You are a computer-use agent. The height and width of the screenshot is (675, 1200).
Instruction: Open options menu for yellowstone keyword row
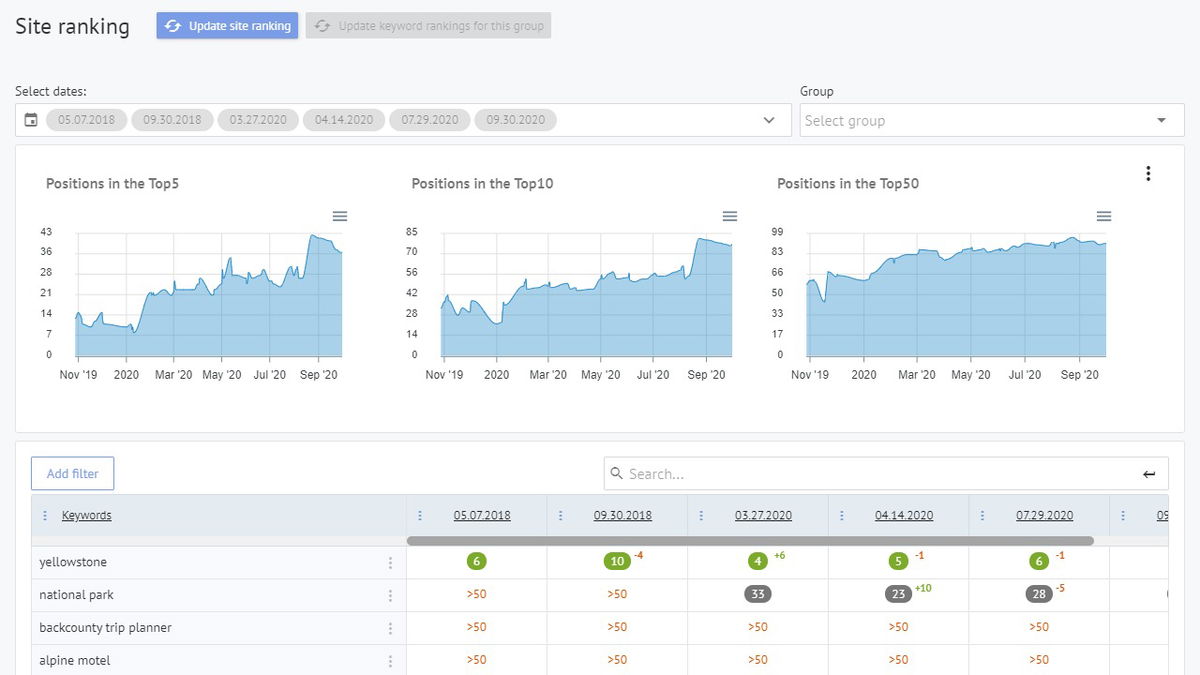pos(391,562)
